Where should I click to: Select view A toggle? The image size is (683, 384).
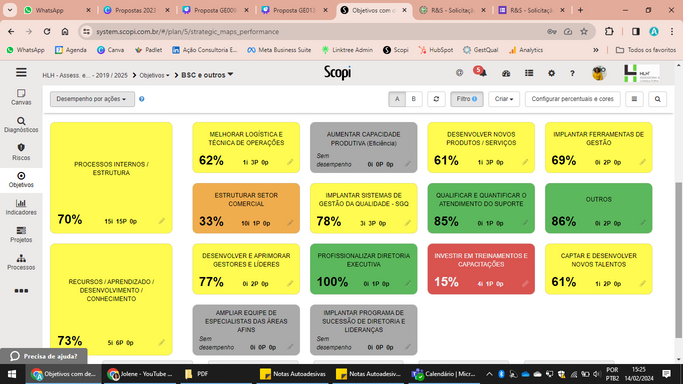pyautogui.click(x=397, y=99)
